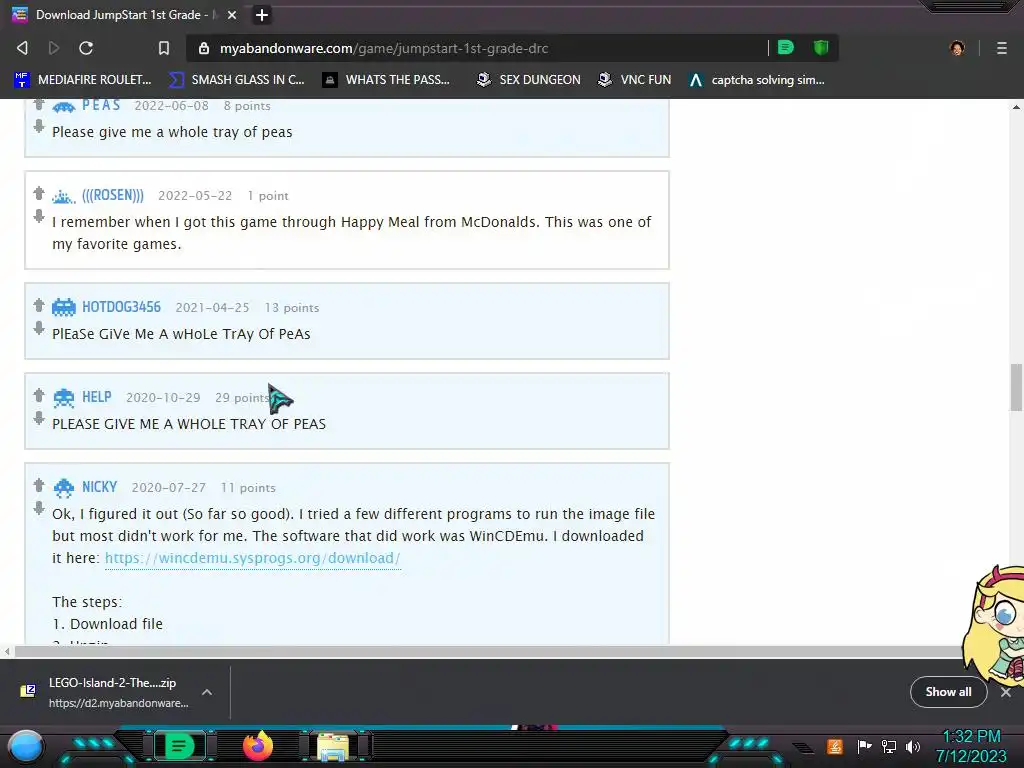This screenshot has height=768, width=1024.
Task: Downvote the NICKY comment
Action: (x=39, y=507)
